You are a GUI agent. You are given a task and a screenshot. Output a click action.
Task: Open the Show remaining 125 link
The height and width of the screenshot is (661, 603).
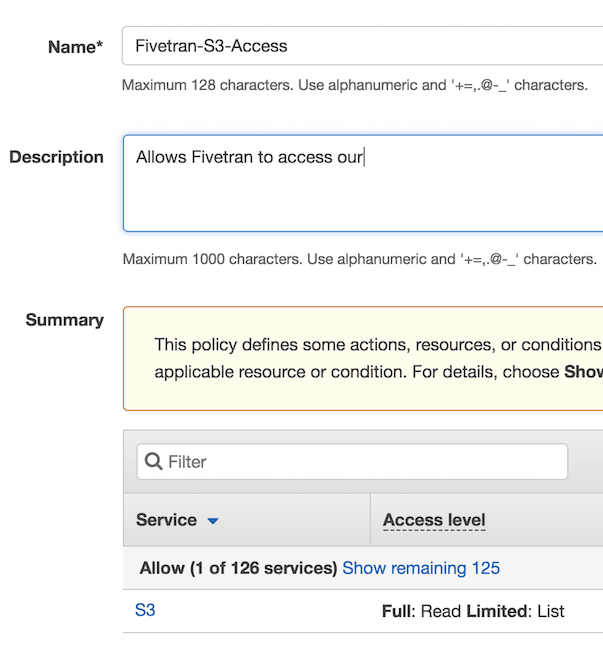point(421,568)
